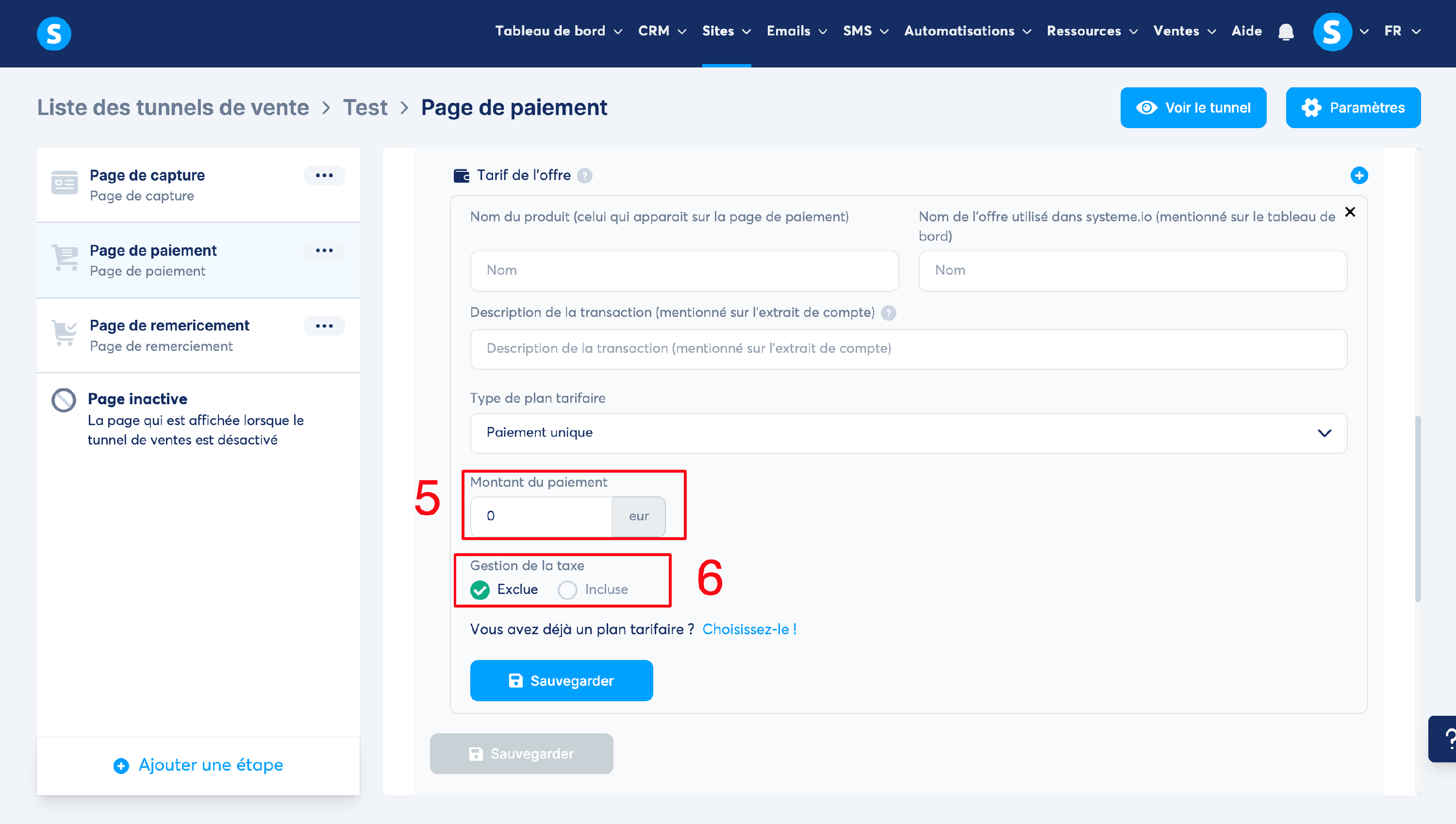1456x824 pixels.
Task: Open the notifications bell
Action: [x=1286, y=32]
